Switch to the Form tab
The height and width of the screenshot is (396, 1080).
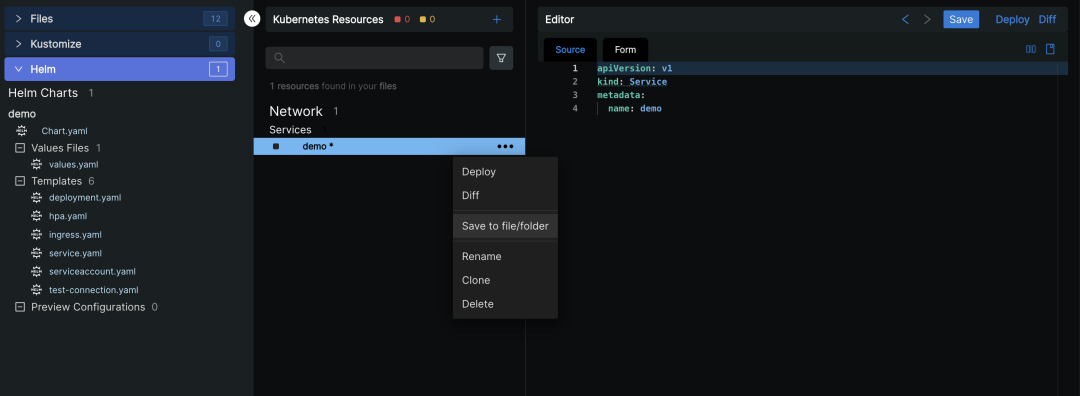tap(625, 50)
